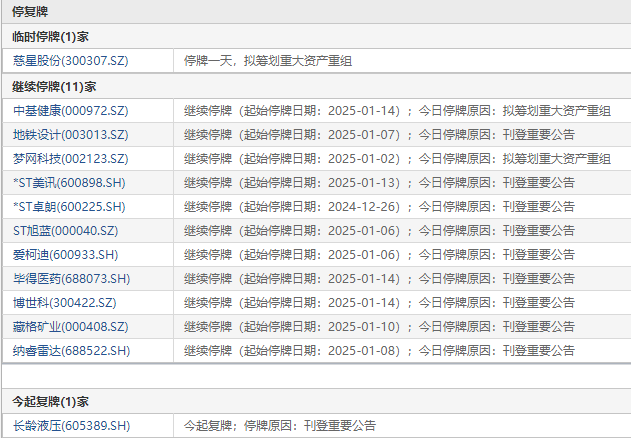Image resolution: width=631 pixels, height=438 pixels.
Task: Select the 继续停牌(11)家 section heading
Action: pos(54,87)
